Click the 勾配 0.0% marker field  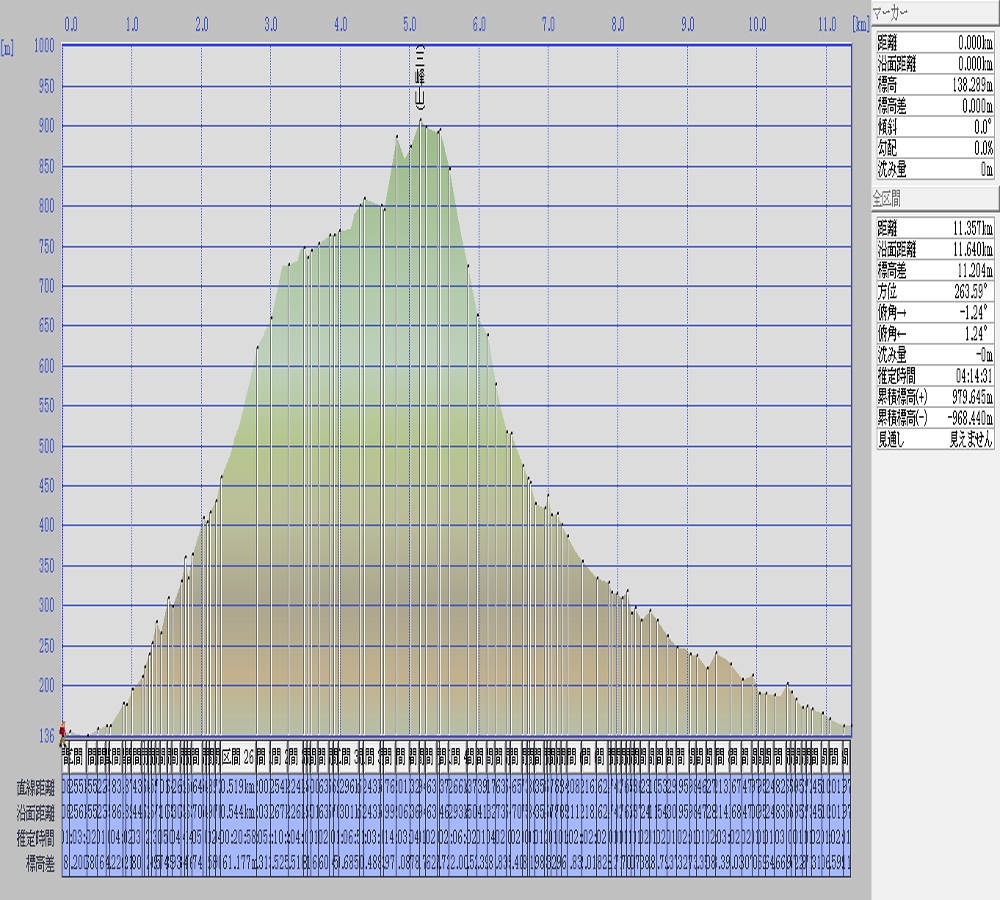(x=935, y=148)
